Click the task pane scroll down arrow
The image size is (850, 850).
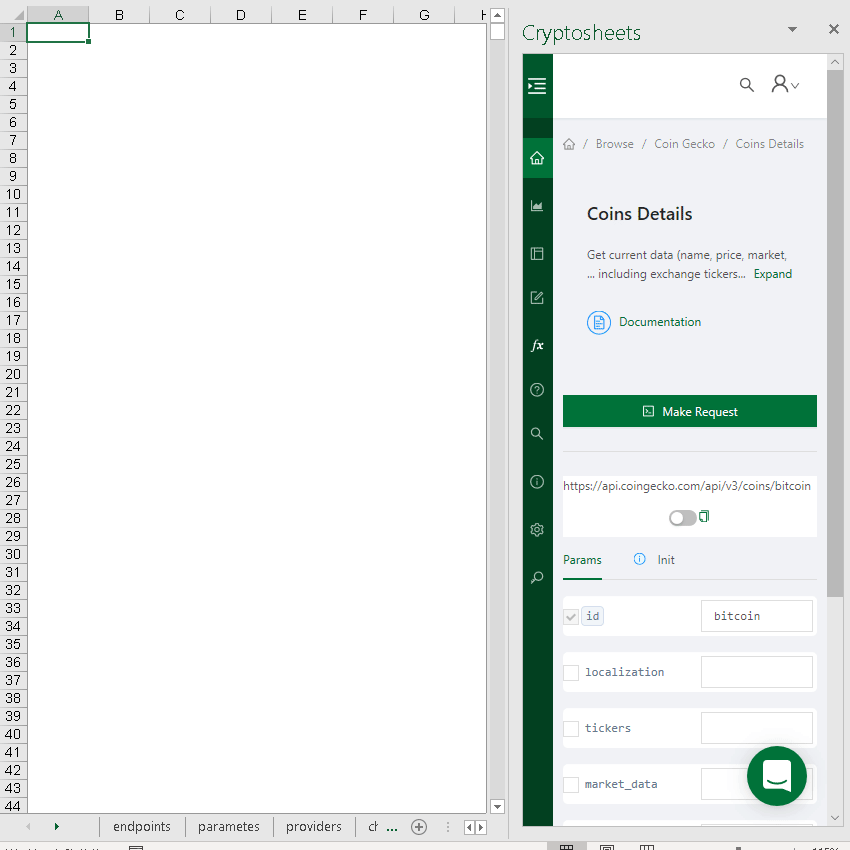(x=835, y=817)
